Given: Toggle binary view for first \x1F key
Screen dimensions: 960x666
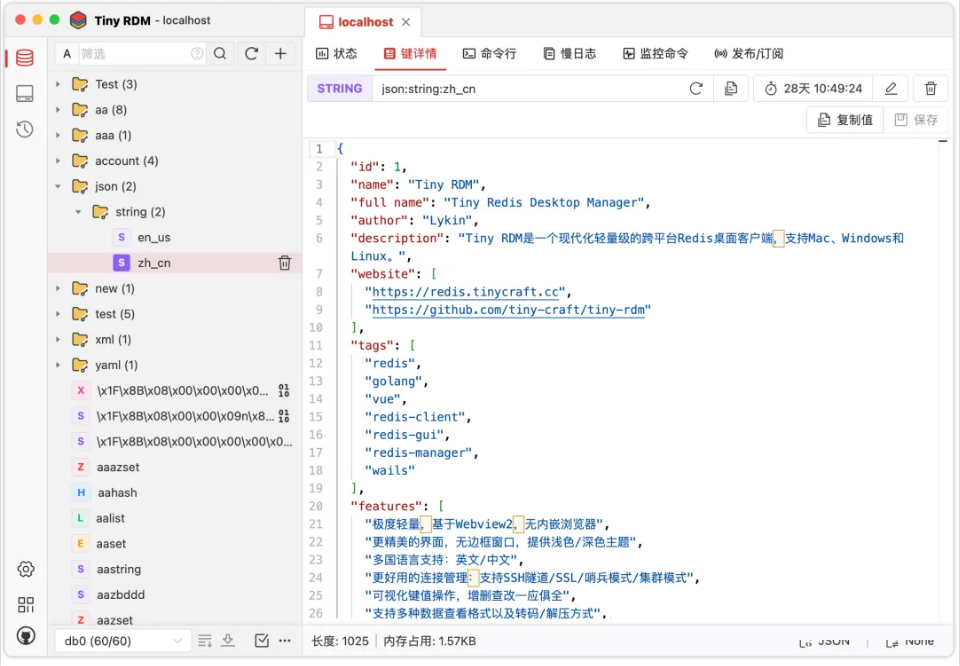Looking at the screenshot, I should coord(283,391).
